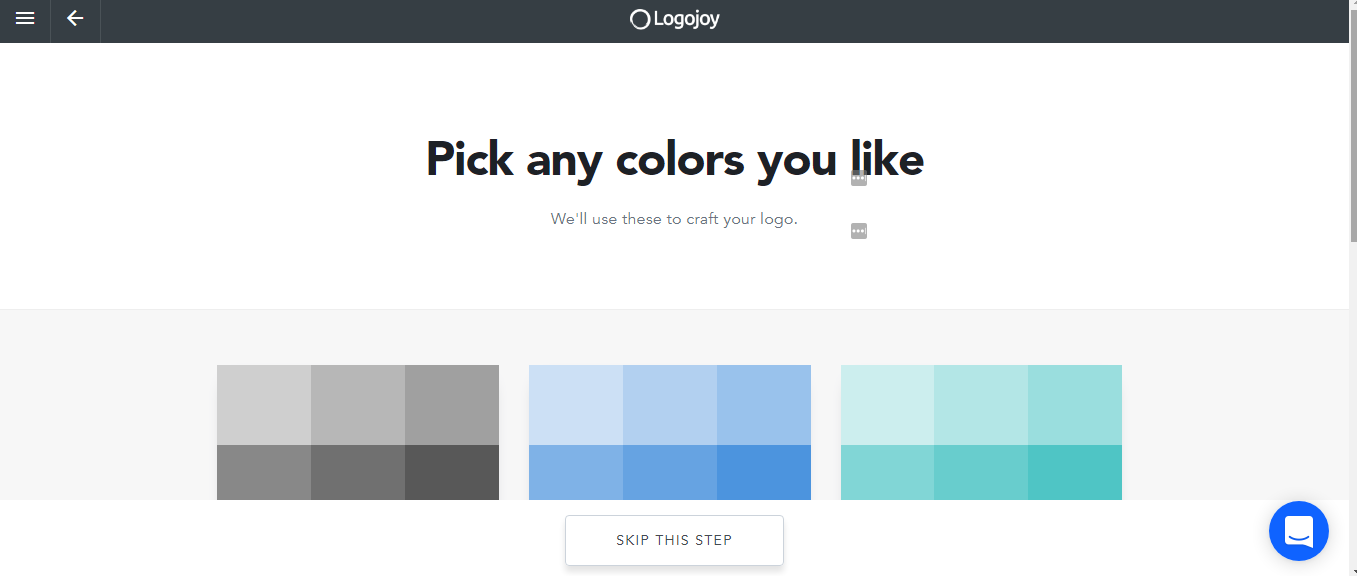
Task: Click the Pick any colors you like heading
Action: pos(675,159)
